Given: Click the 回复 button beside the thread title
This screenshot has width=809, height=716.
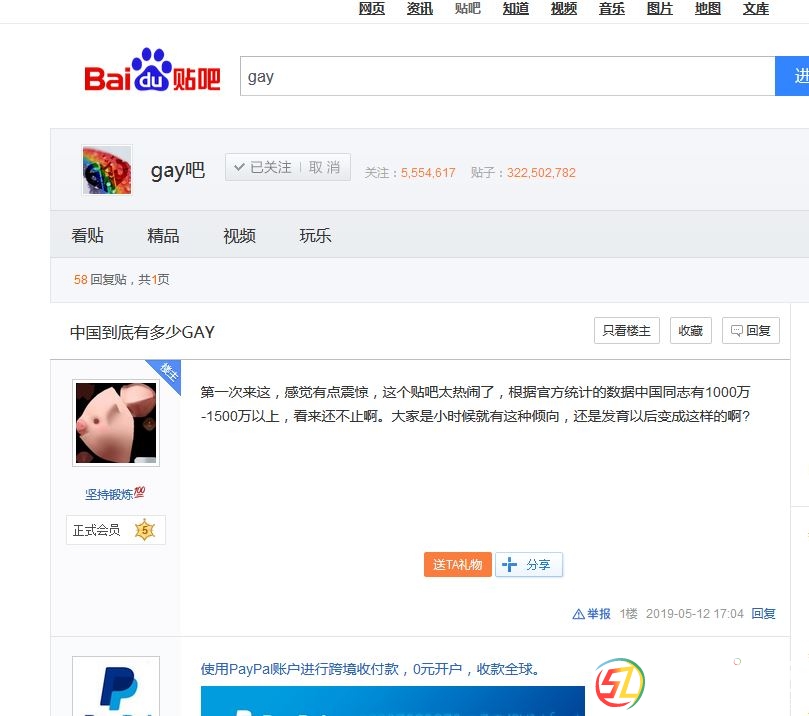Looking at the screenshot, I should pos(751,331).
